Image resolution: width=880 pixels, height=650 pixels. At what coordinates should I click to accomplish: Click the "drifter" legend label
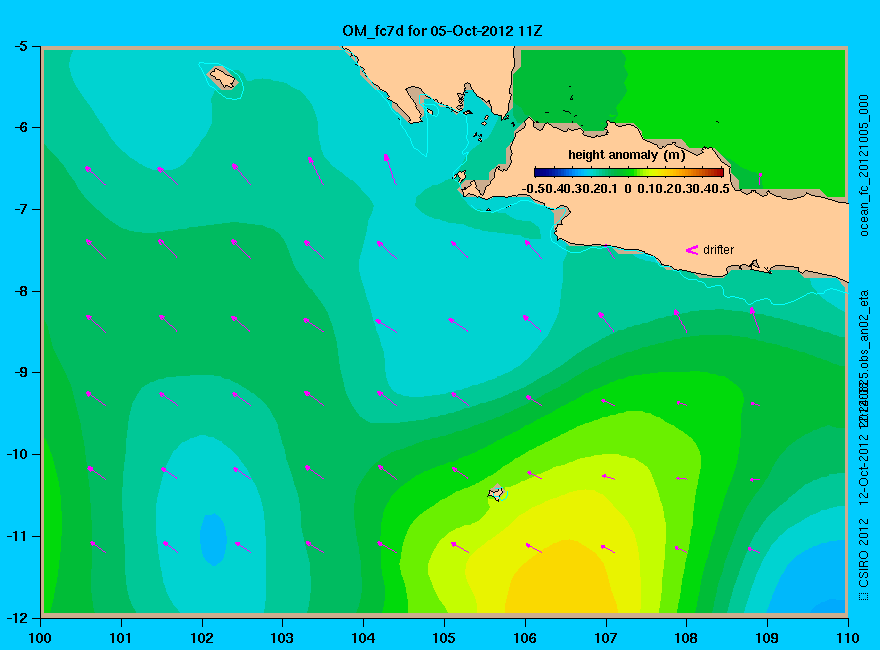(x=718, y=250)
